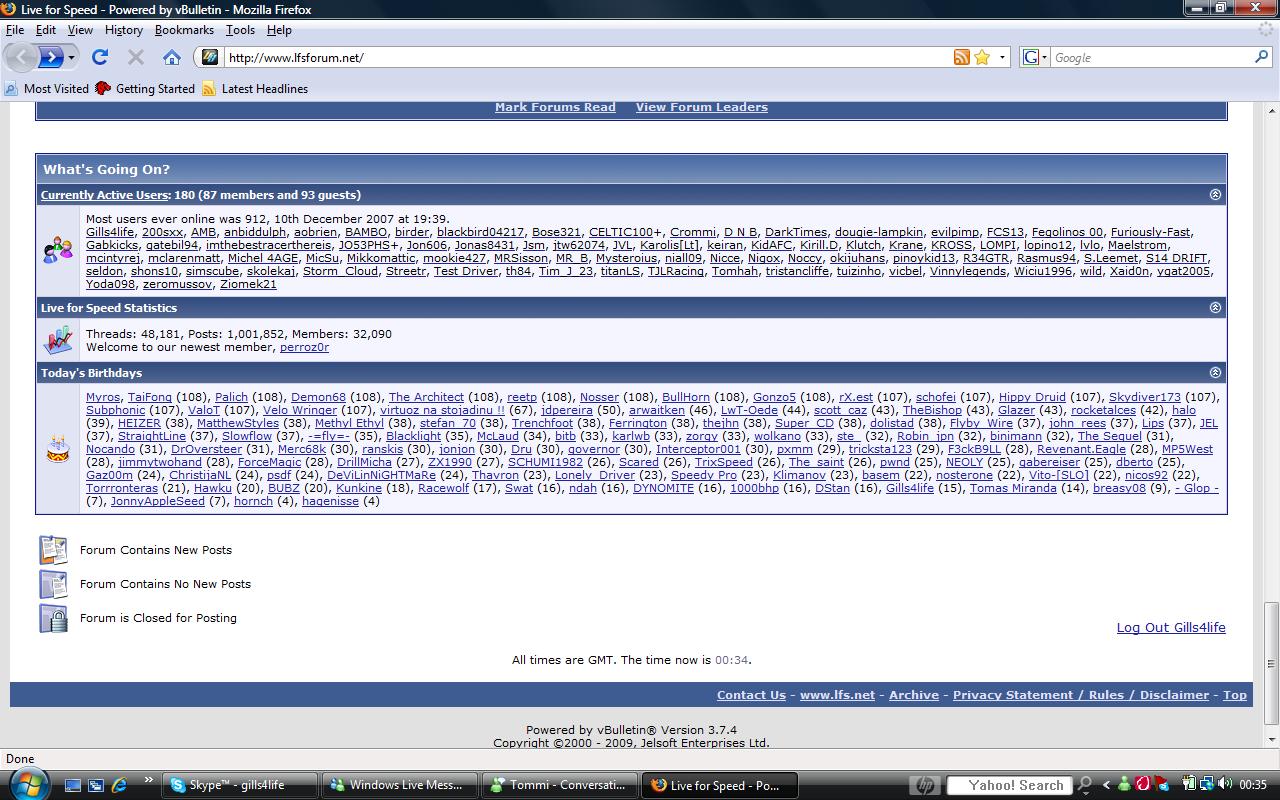Open the address bar URL history dropdown
1280x800 pixels.
click(1002, 57)
